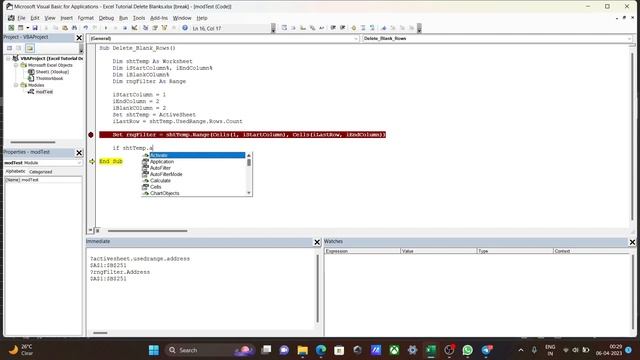Screen dimensions: 640x360
Task: Open WhatsApp from the taskbar
Action: (x=467, y=350)
